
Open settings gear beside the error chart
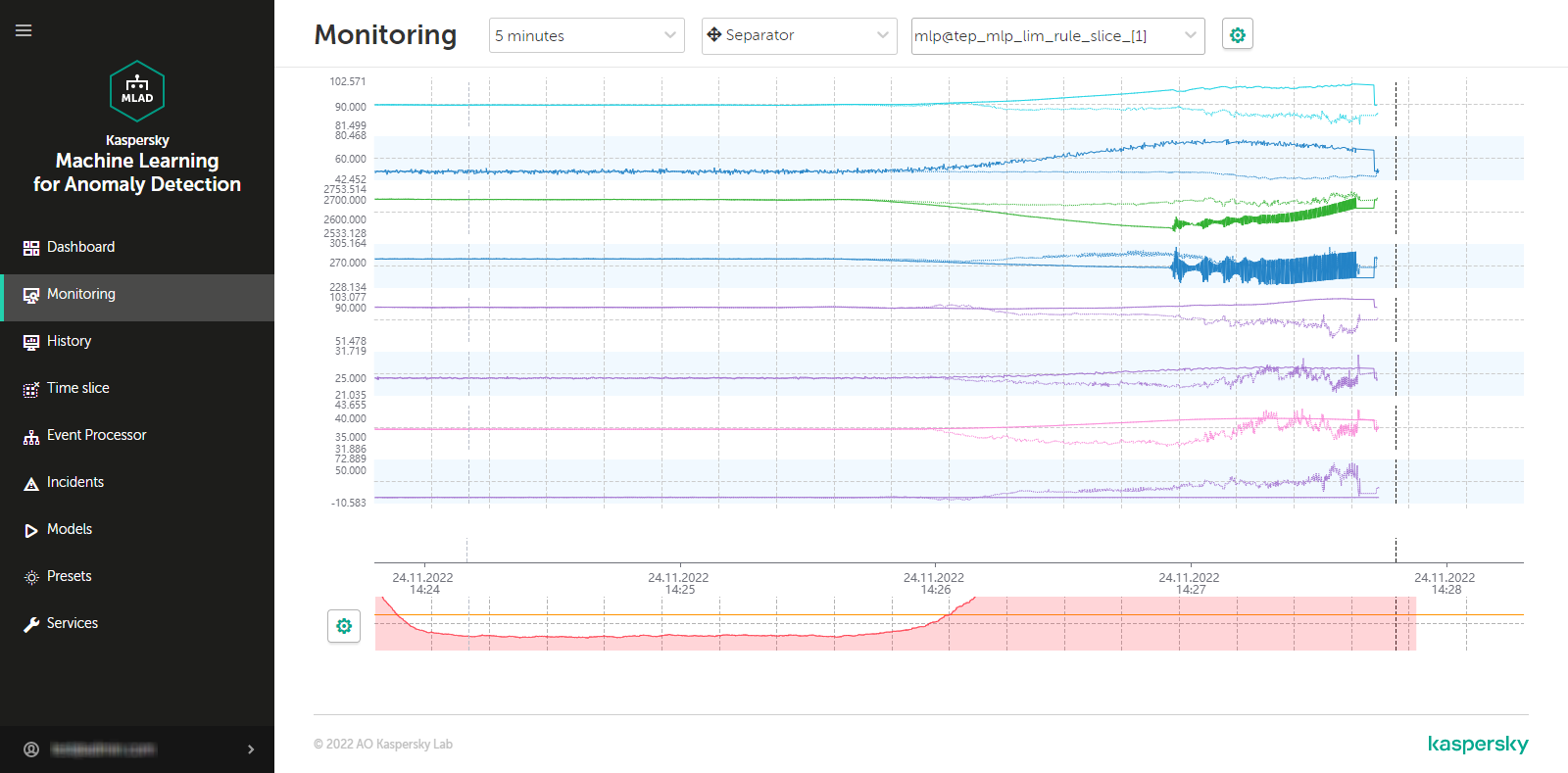[x=344, y=626]
